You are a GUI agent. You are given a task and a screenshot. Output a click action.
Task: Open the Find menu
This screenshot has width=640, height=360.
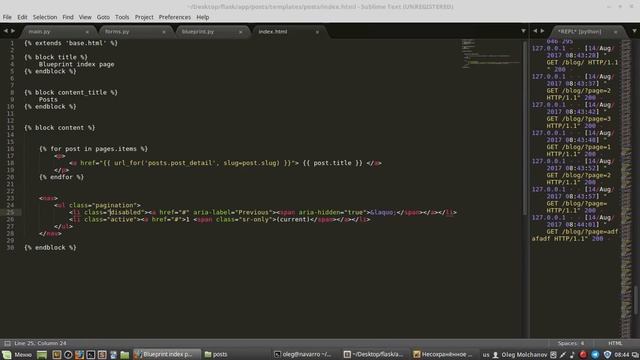coord(68,17)
